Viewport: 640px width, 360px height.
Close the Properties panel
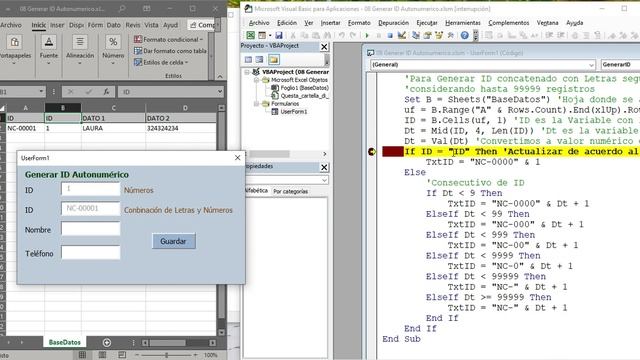(324, 167)
